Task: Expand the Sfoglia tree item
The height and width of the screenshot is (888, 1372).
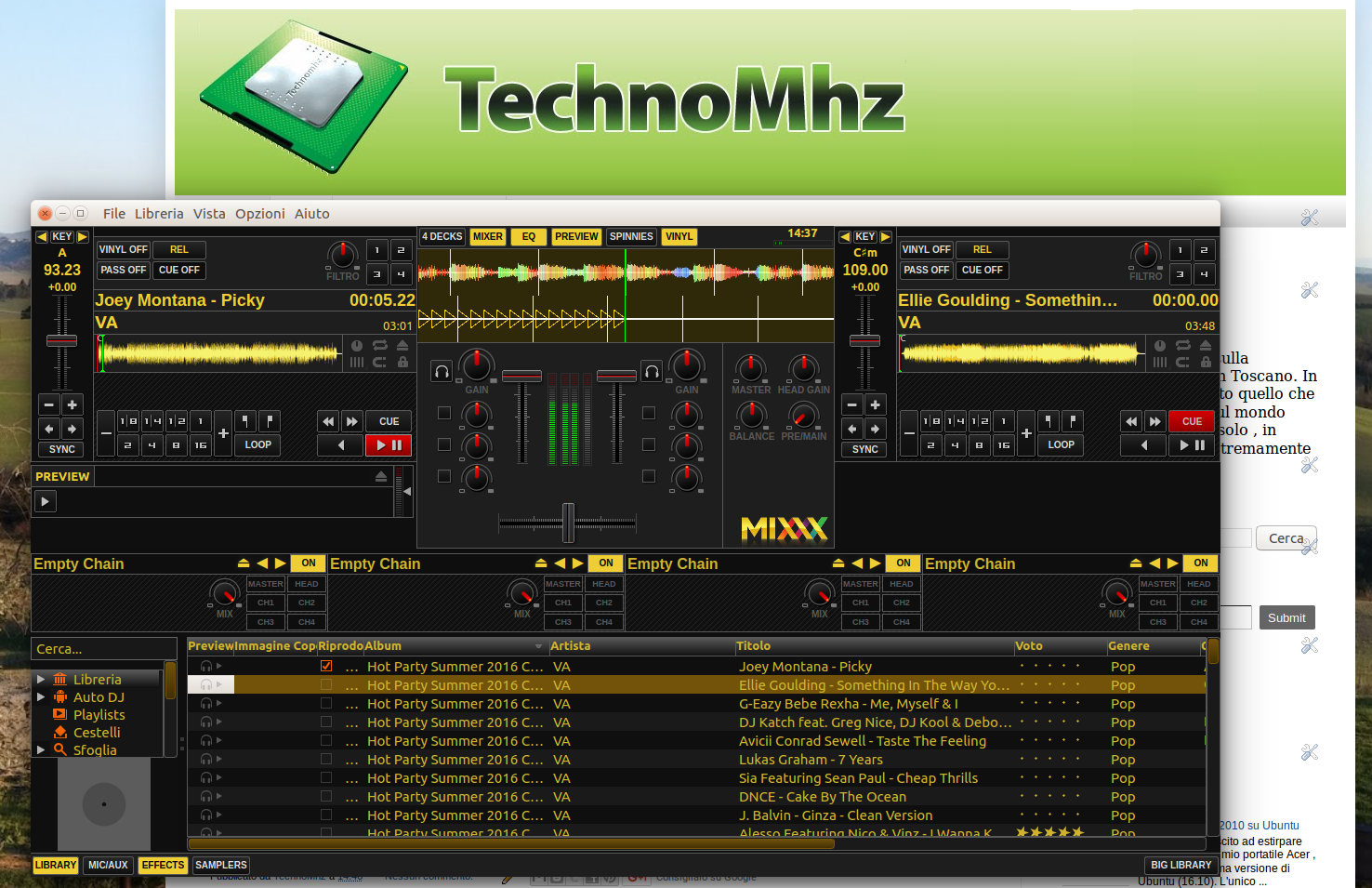Action: pyautogui.click(x=41, y=749)
